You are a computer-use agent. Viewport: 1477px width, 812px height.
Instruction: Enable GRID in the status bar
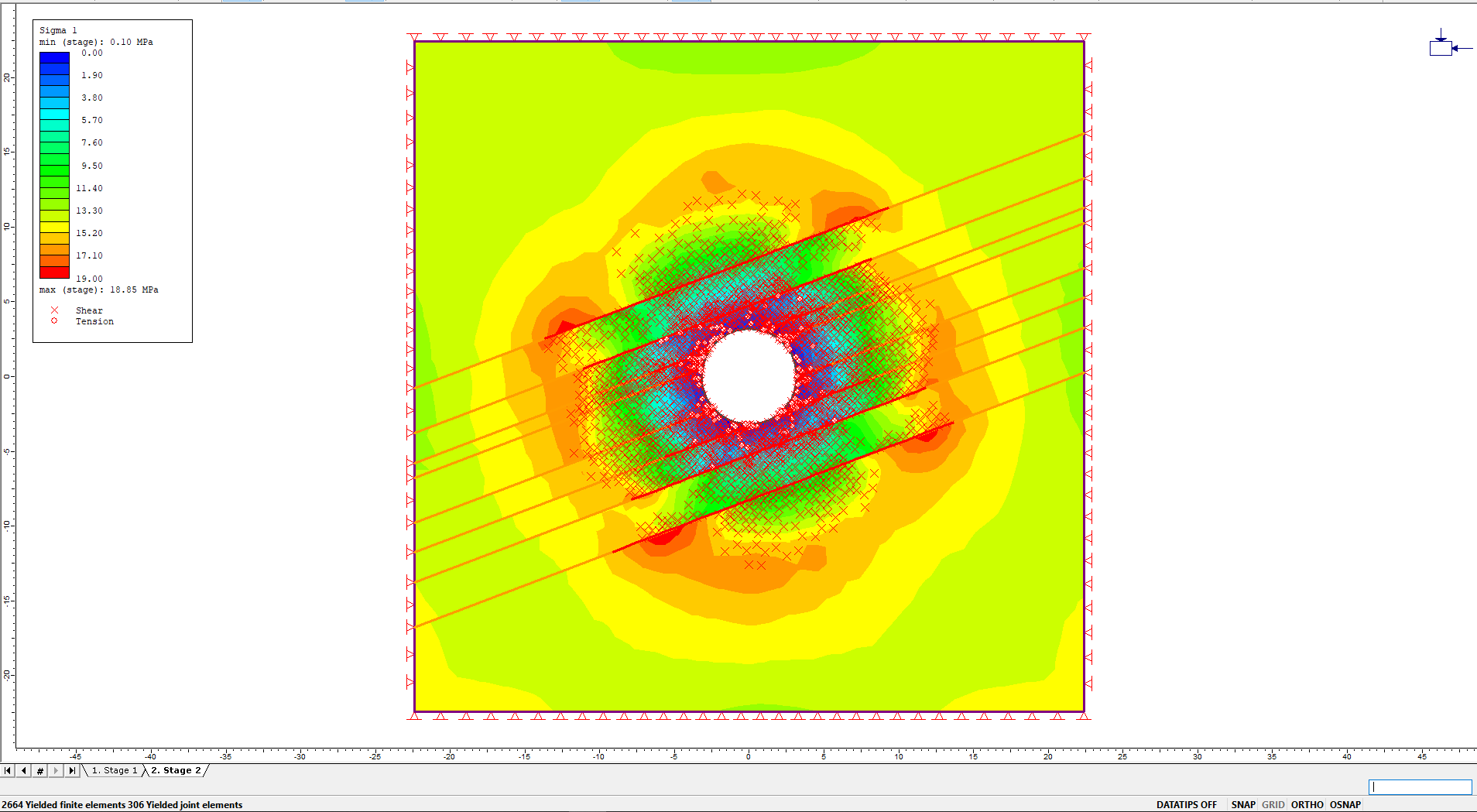point(1273,804)
